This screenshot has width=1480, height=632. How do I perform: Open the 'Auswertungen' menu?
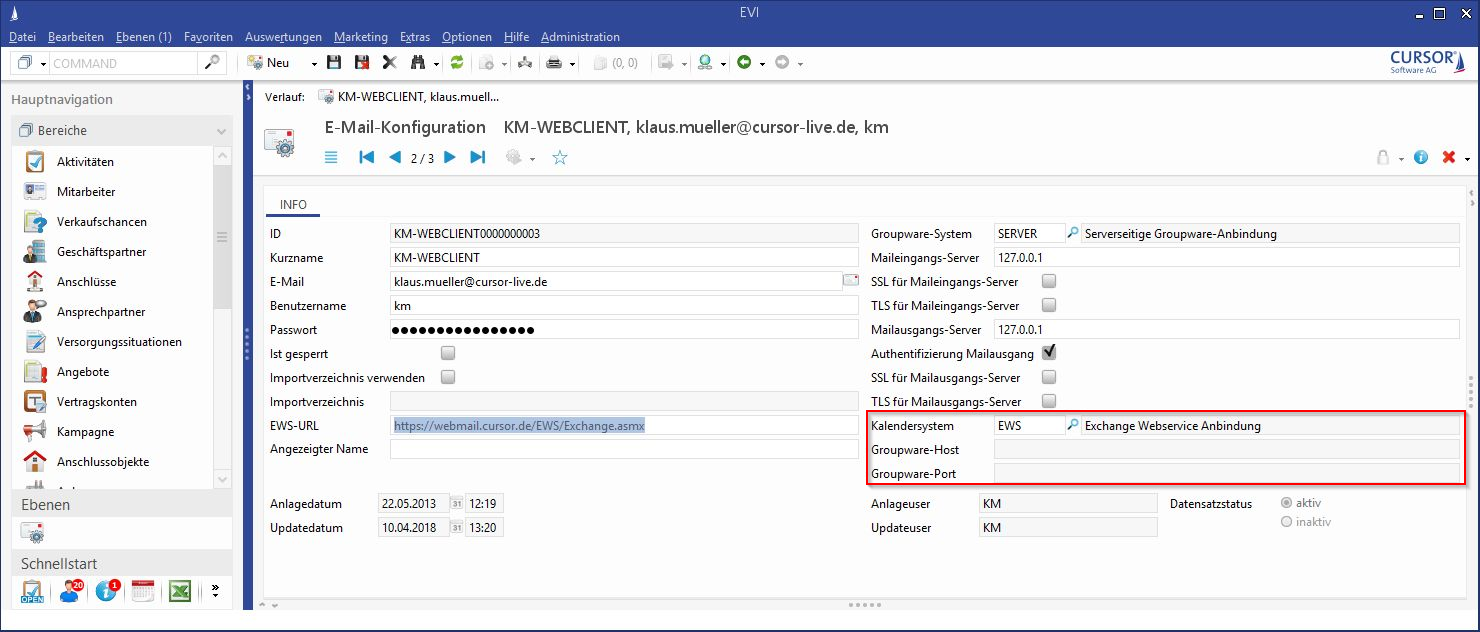click(x=283, y=37)
